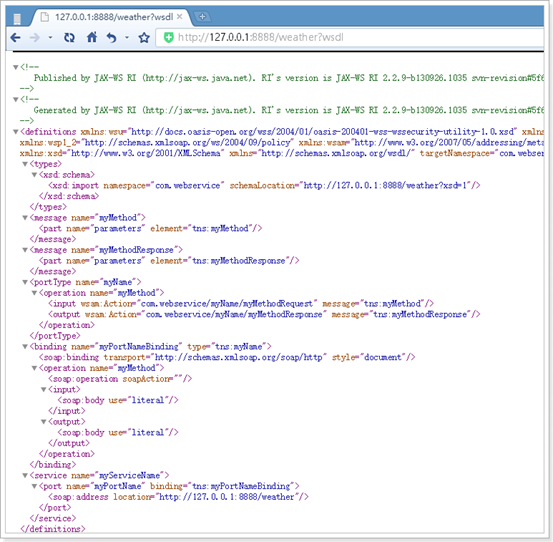
Task: Click the soap:address location line
Action: pyautogui.click(x=178, y=497)
